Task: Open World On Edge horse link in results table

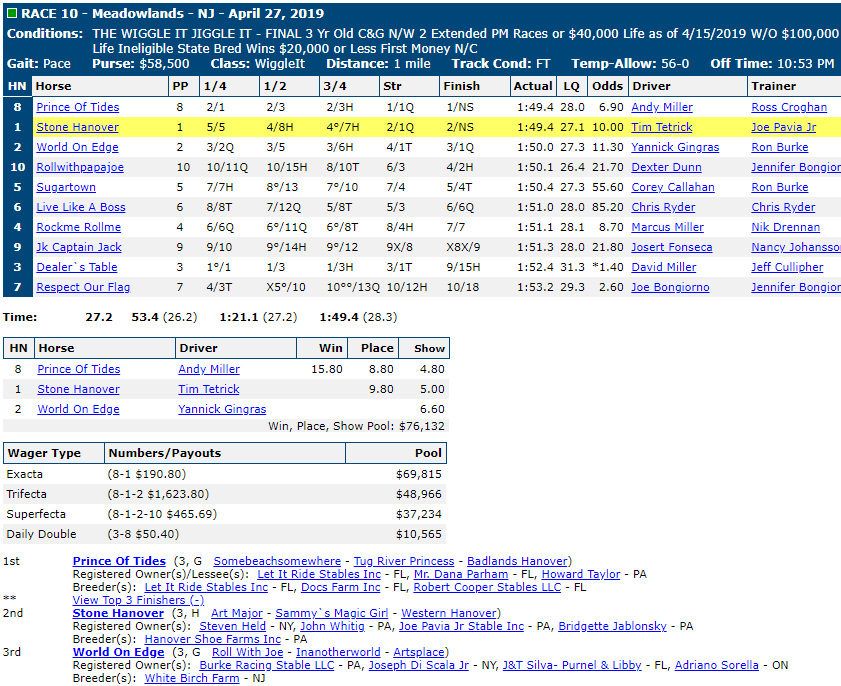Action: pyautogui.click(x=77, y=147)
